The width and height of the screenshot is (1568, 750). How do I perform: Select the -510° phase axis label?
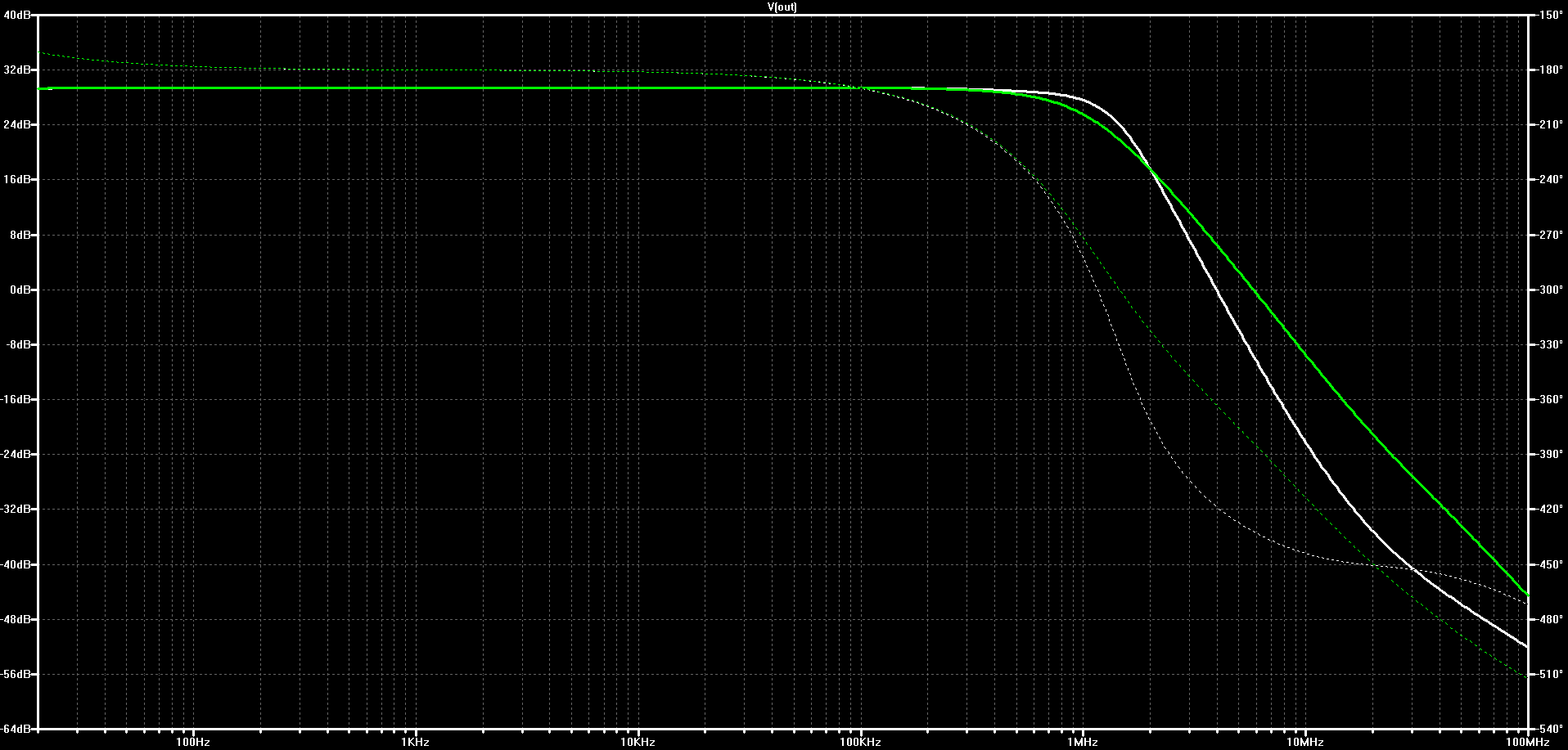(x=1550, y=674)
